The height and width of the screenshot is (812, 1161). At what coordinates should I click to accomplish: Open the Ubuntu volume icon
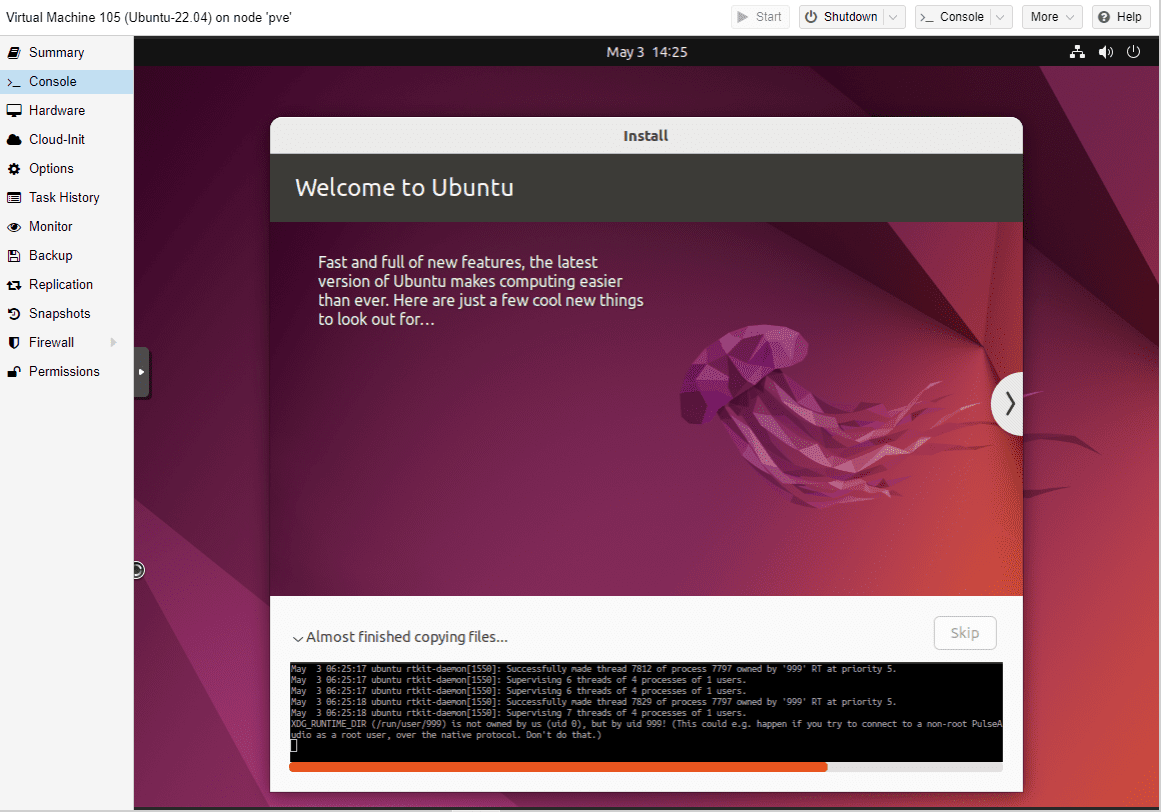pyautogui.click(x=1105, y=52)
